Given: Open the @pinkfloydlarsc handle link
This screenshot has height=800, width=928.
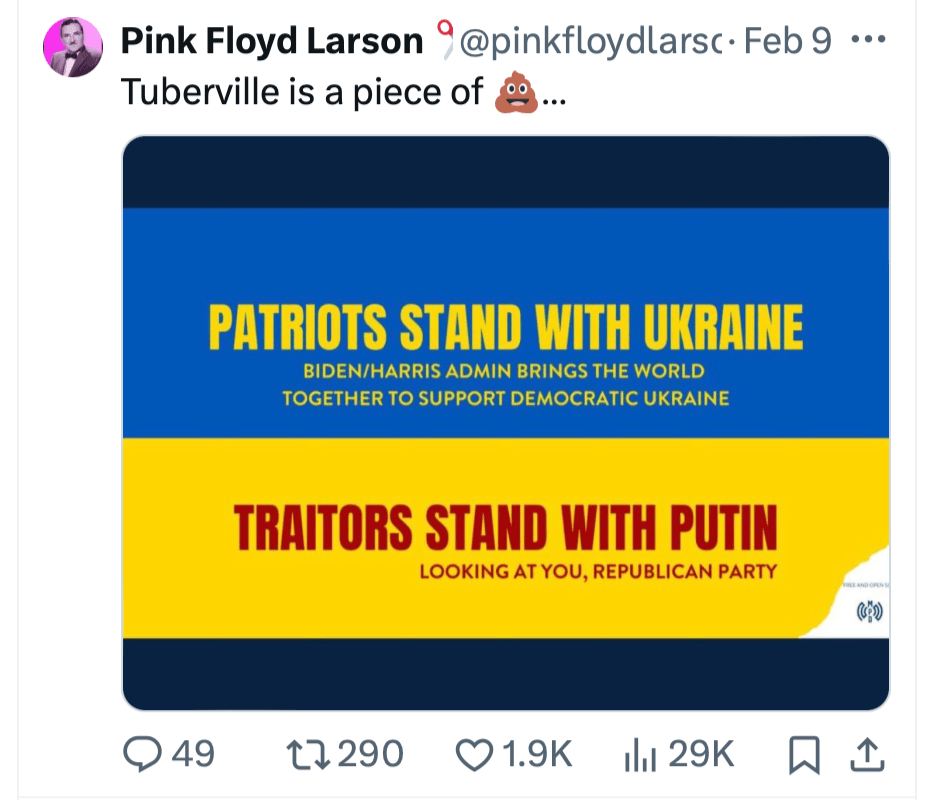Looking at the screenshot, I should (x=590, y=41).
